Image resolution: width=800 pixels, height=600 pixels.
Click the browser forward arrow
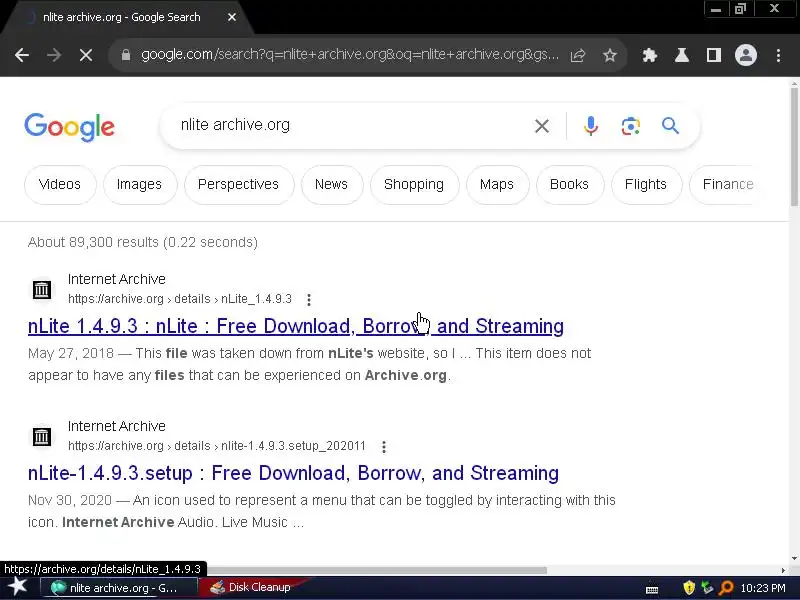54,55
